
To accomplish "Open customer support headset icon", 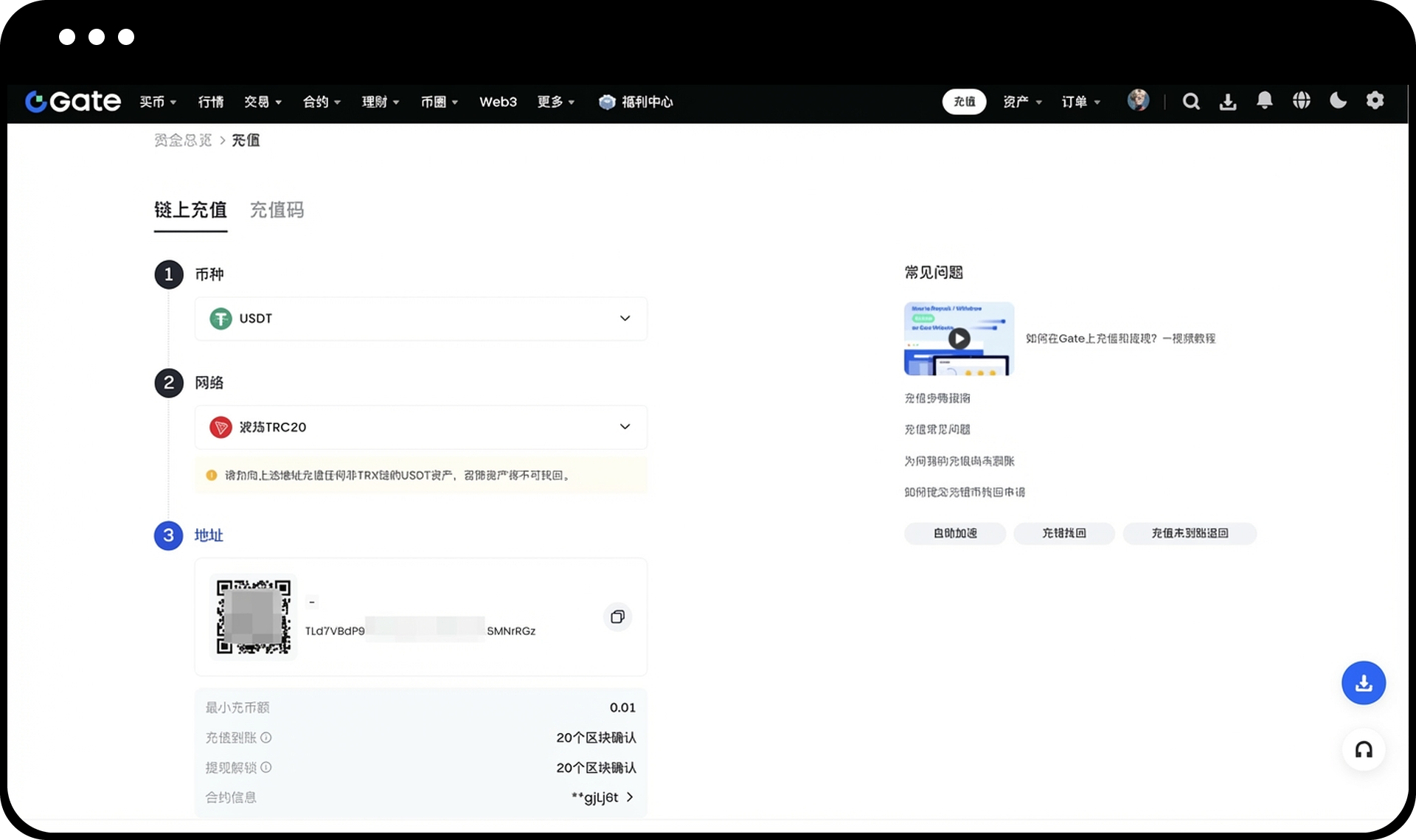I will (x=1363, y=750).
